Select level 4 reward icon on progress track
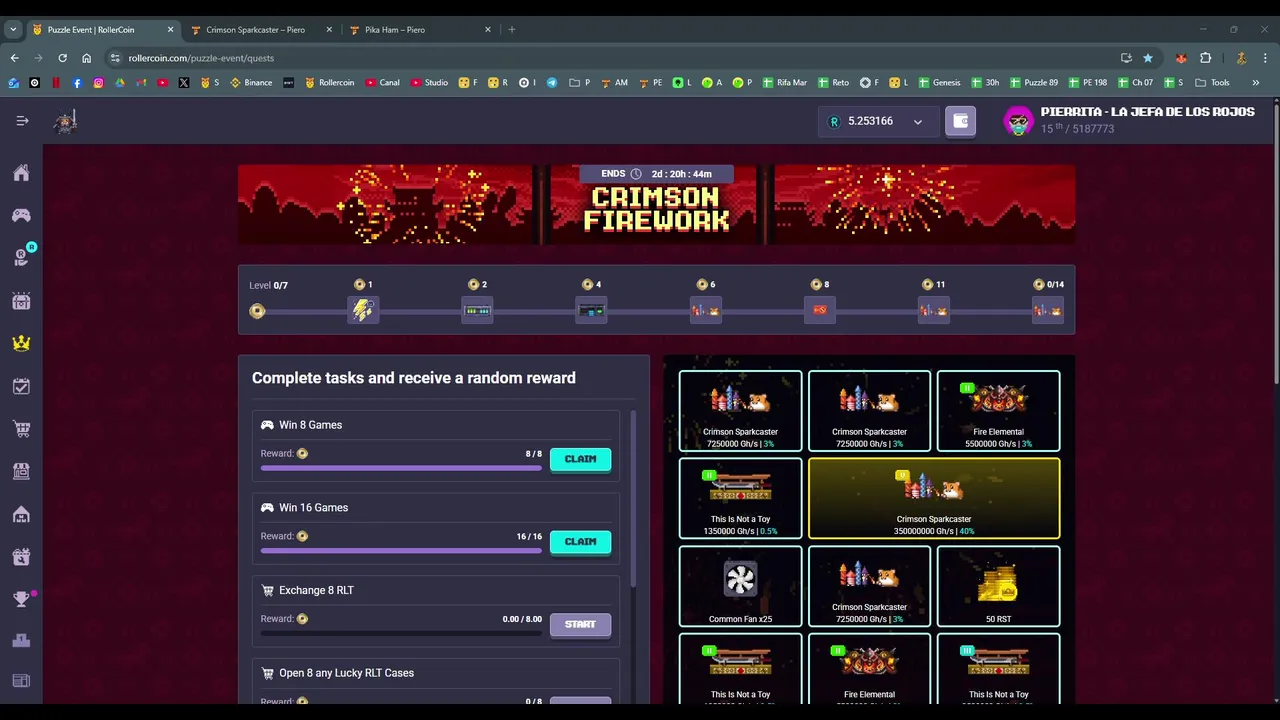The image size is (1280, 720). point(591,310)
